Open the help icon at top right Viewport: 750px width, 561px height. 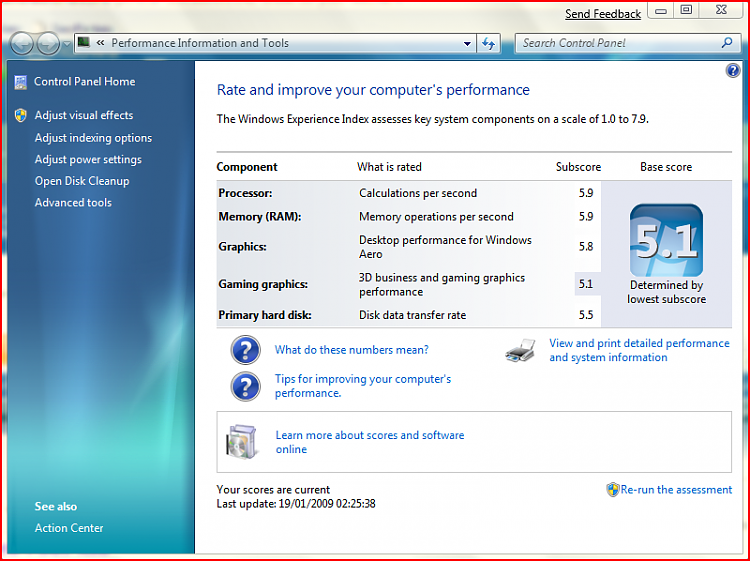click(732, 71)
